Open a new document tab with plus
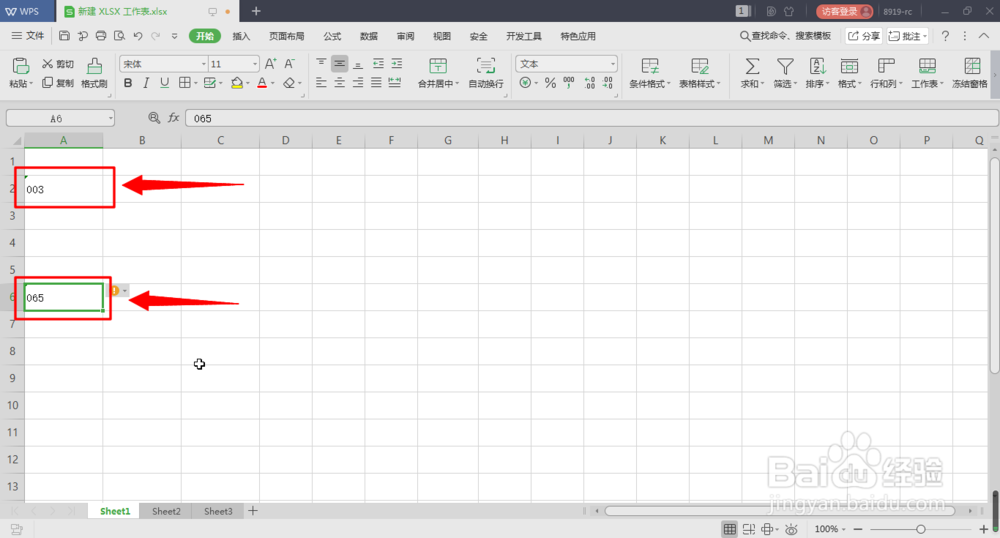This screenshot has height=538, width=1000. [256, 11]
